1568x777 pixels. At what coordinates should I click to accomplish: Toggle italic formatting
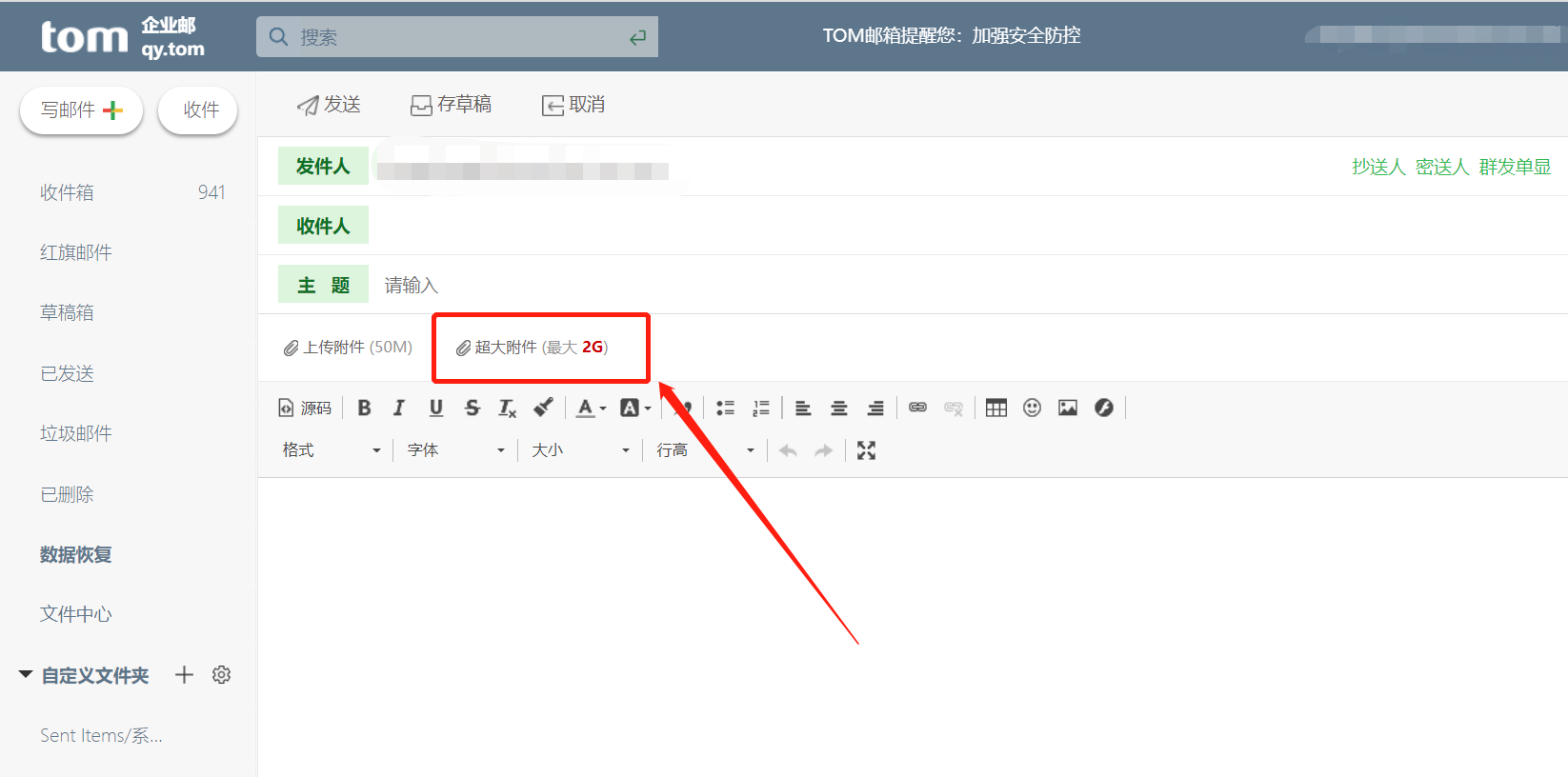pyautogui.click(x=399, y=408)
